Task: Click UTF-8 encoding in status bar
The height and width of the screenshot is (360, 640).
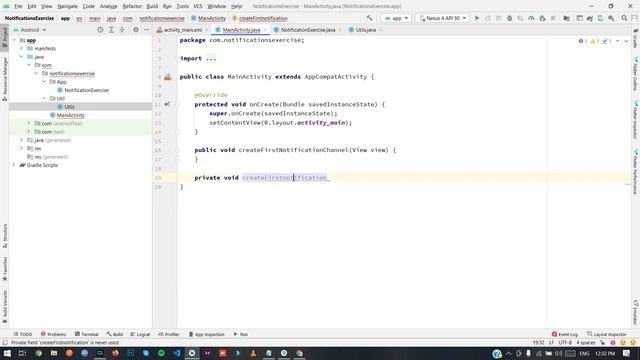Action: click(565, 342)
